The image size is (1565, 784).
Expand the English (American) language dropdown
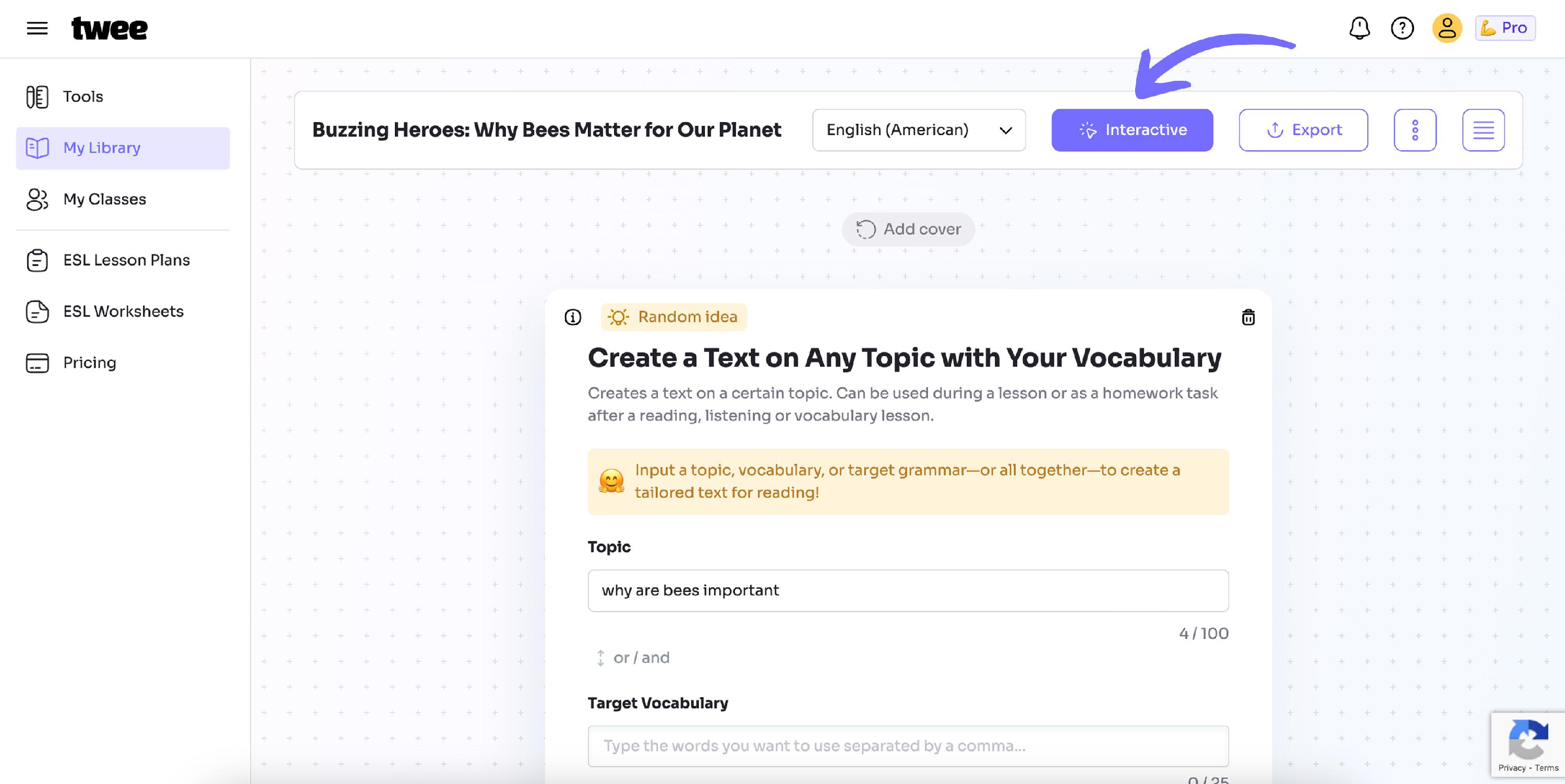click(919, 130)
